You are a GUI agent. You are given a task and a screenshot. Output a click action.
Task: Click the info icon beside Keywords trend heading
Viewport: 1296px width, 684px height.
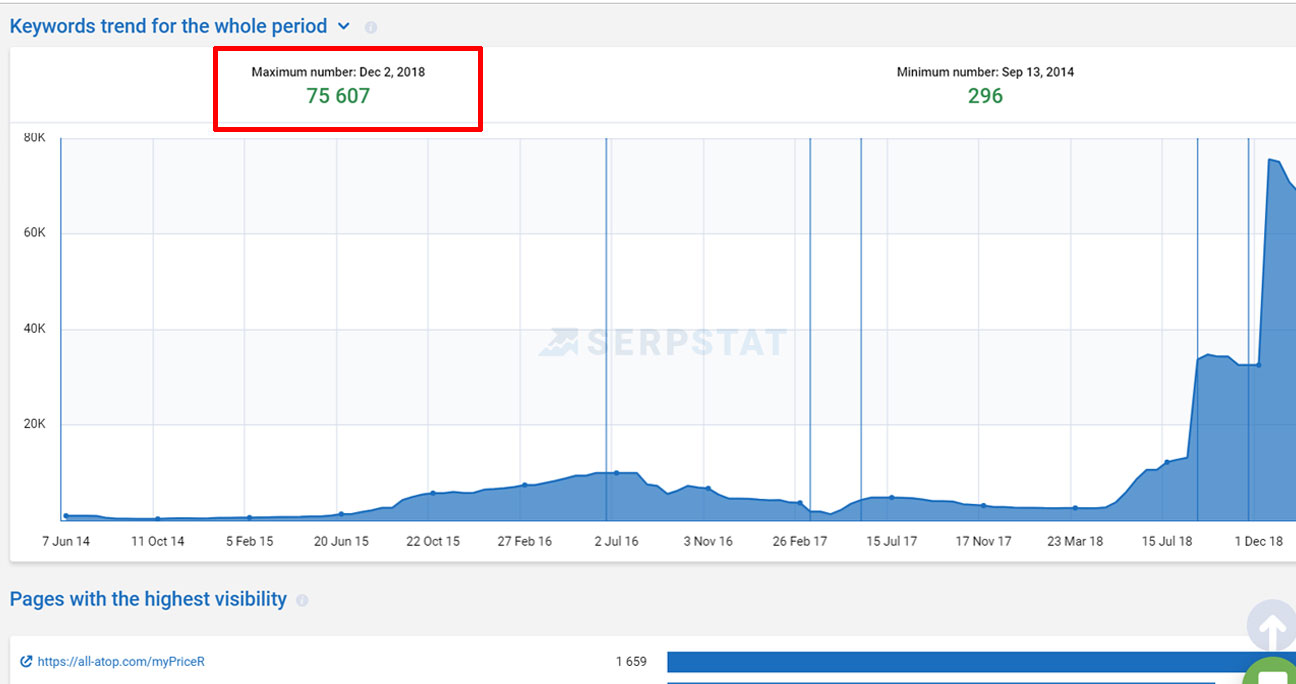[371, 28]
